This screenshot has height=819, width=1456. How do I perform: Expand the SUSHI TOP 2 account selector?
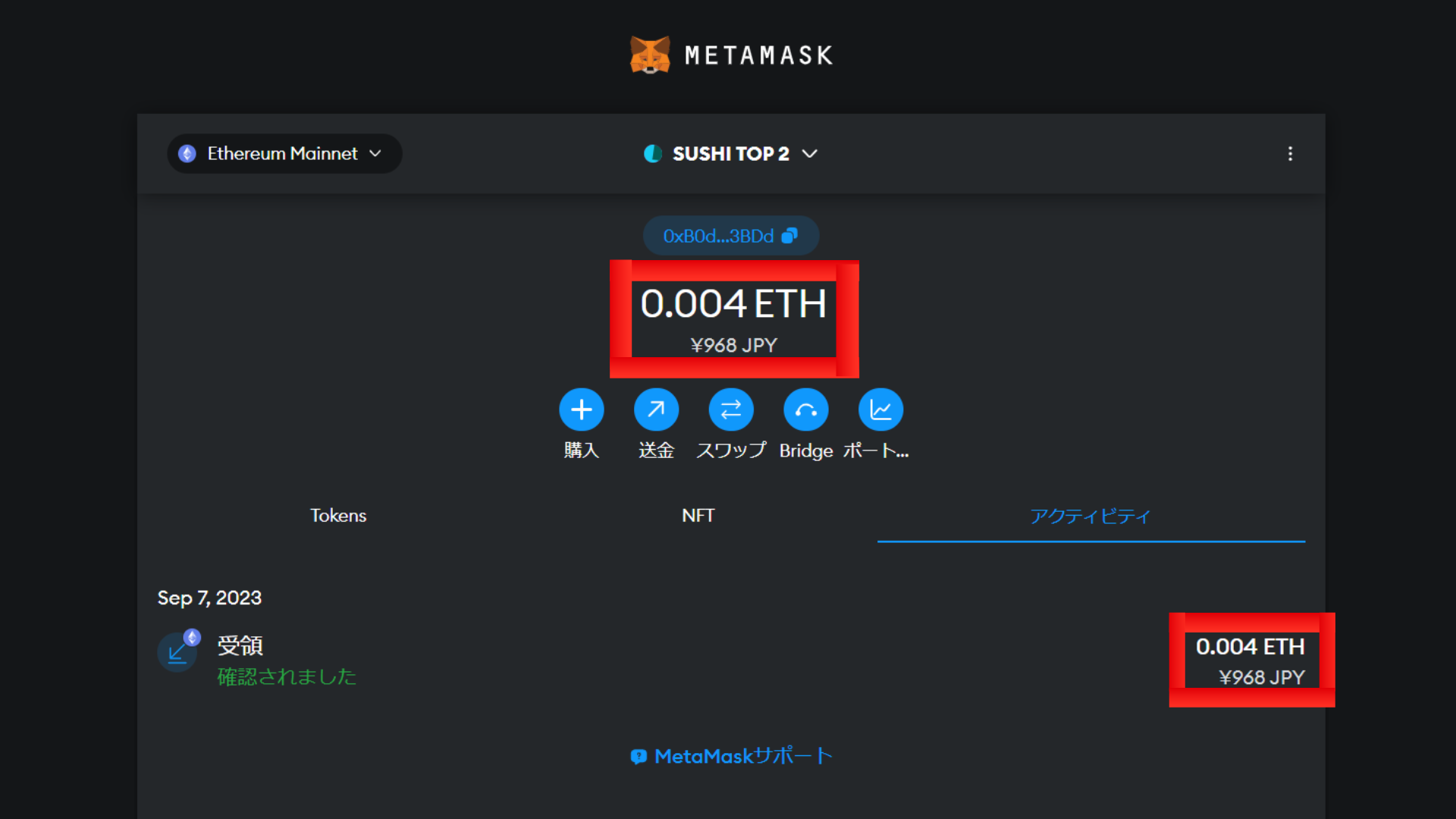[730, 154]
